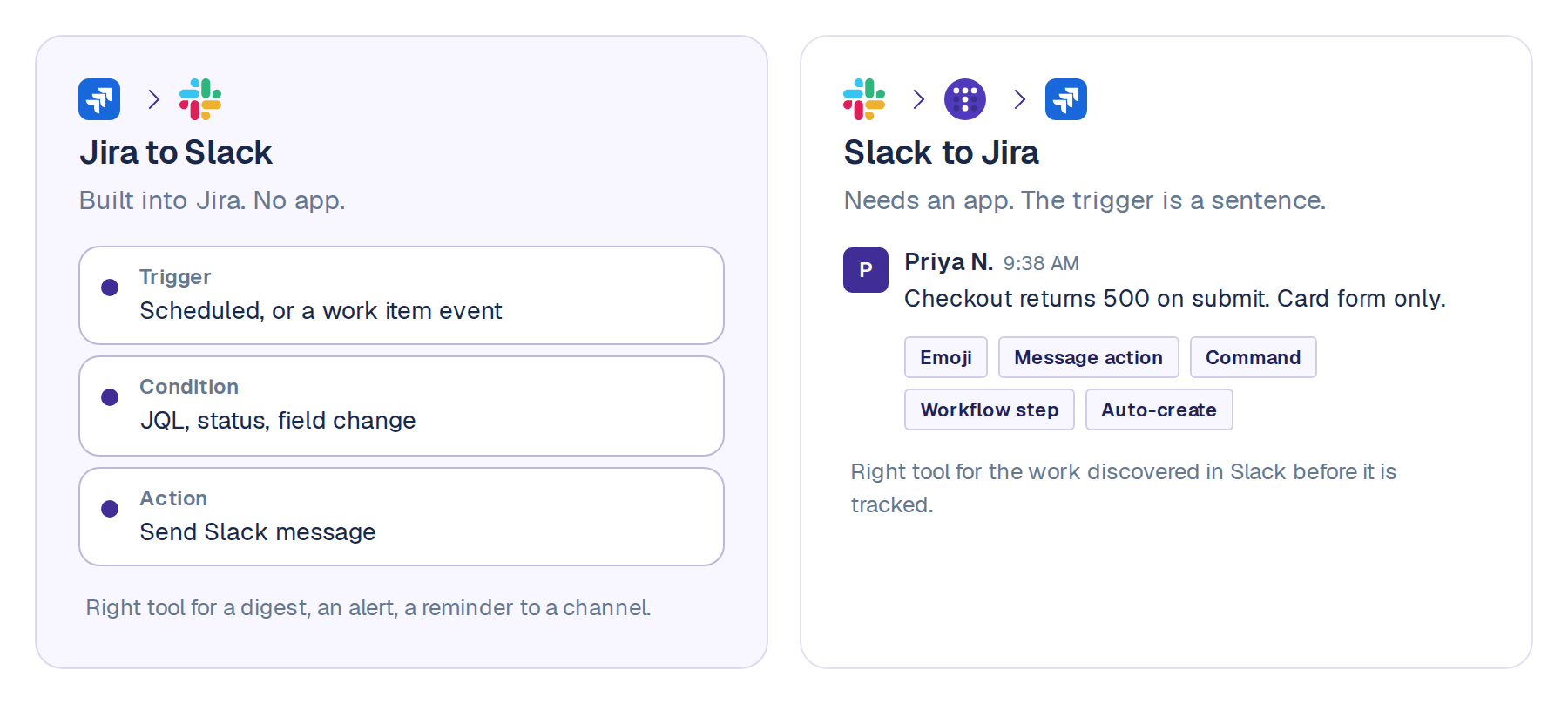Click the chevron before the Jira icon in the right card

tap(1020, 99)
